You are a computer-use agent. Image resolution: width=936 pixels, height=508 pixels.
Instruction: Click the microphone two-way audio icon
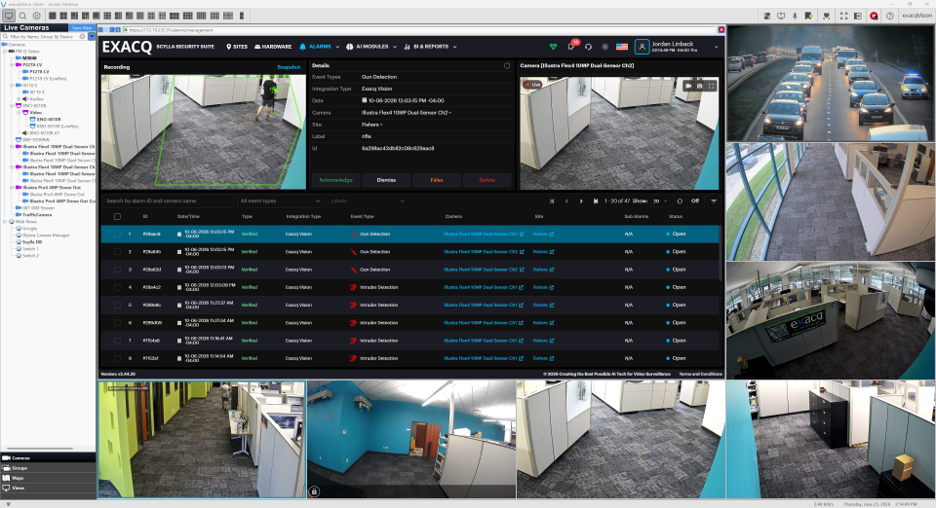[795, 16]
